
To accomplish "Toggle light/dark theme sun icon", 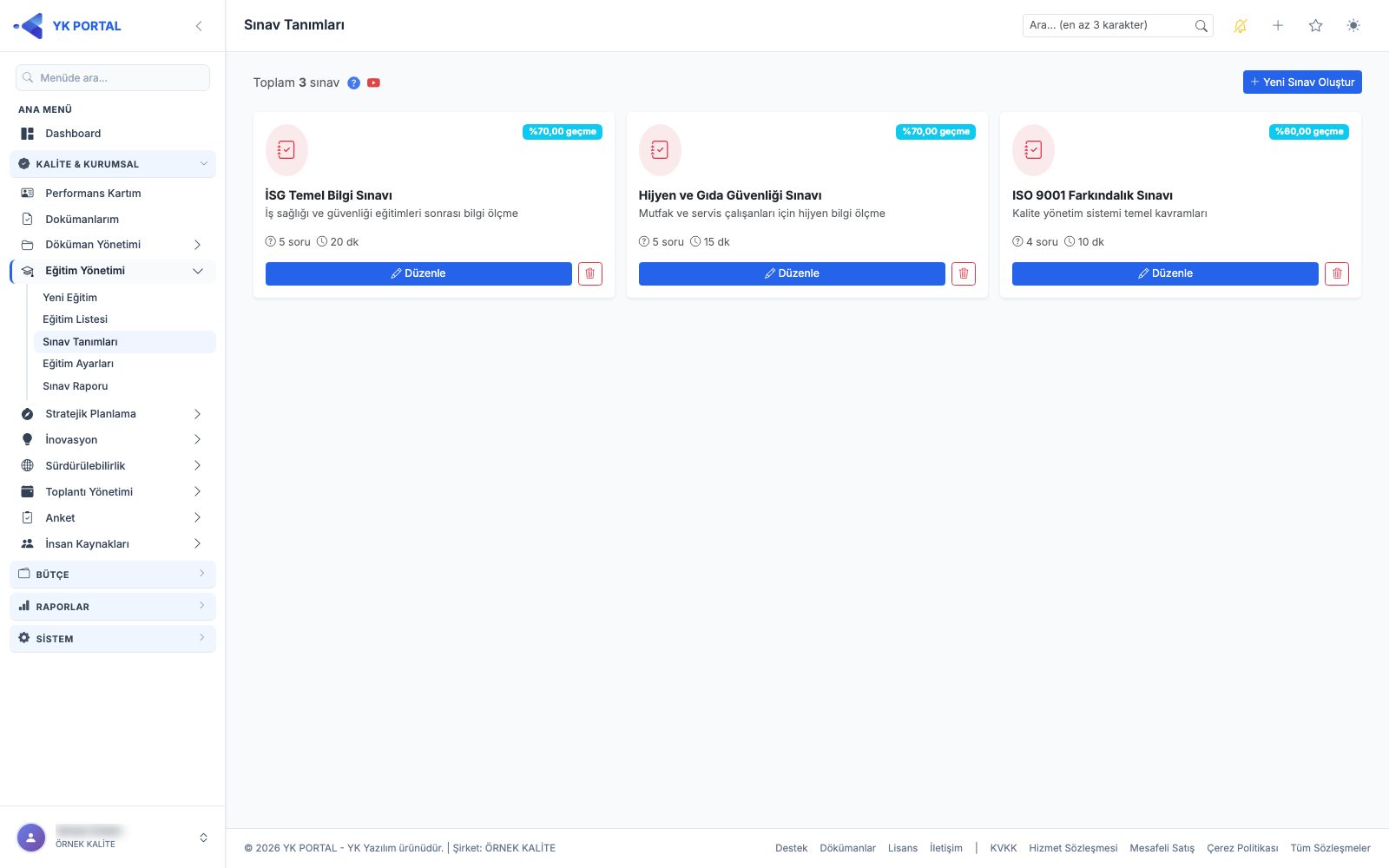I will coord(1353,26).
